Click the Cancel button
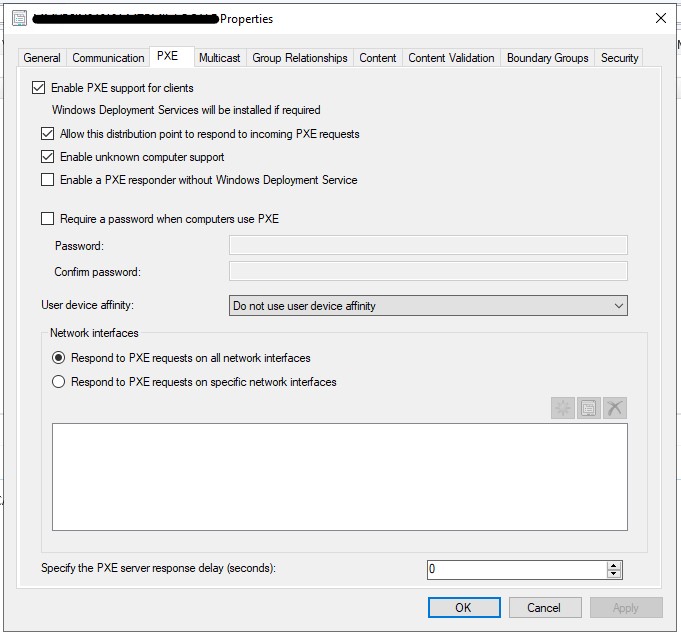Viewport: 681px width, 634px height. pyautogui.click(x=543, y=607)
